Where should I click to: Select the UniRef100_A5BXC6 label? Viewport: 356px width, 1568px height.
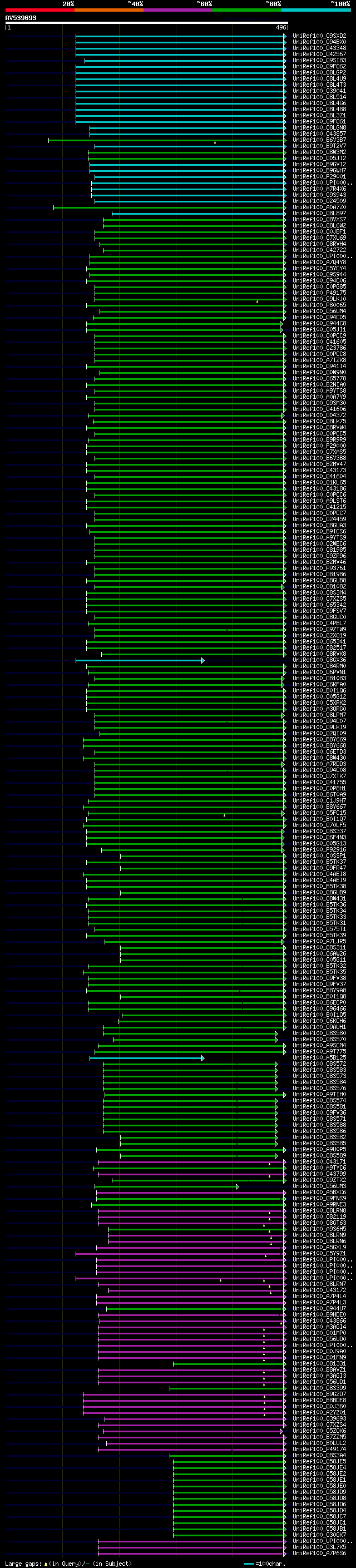point(319,1193)
